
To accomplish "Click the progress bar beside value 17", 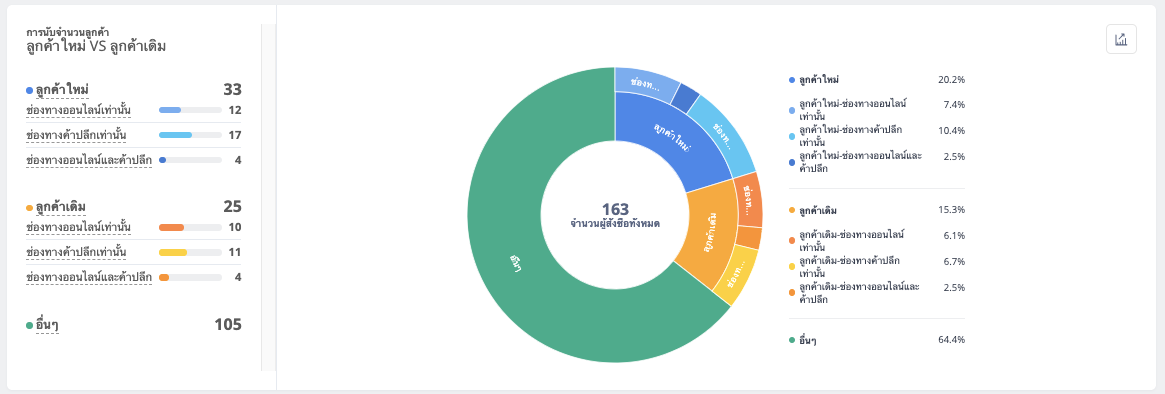I will (190, 135).
